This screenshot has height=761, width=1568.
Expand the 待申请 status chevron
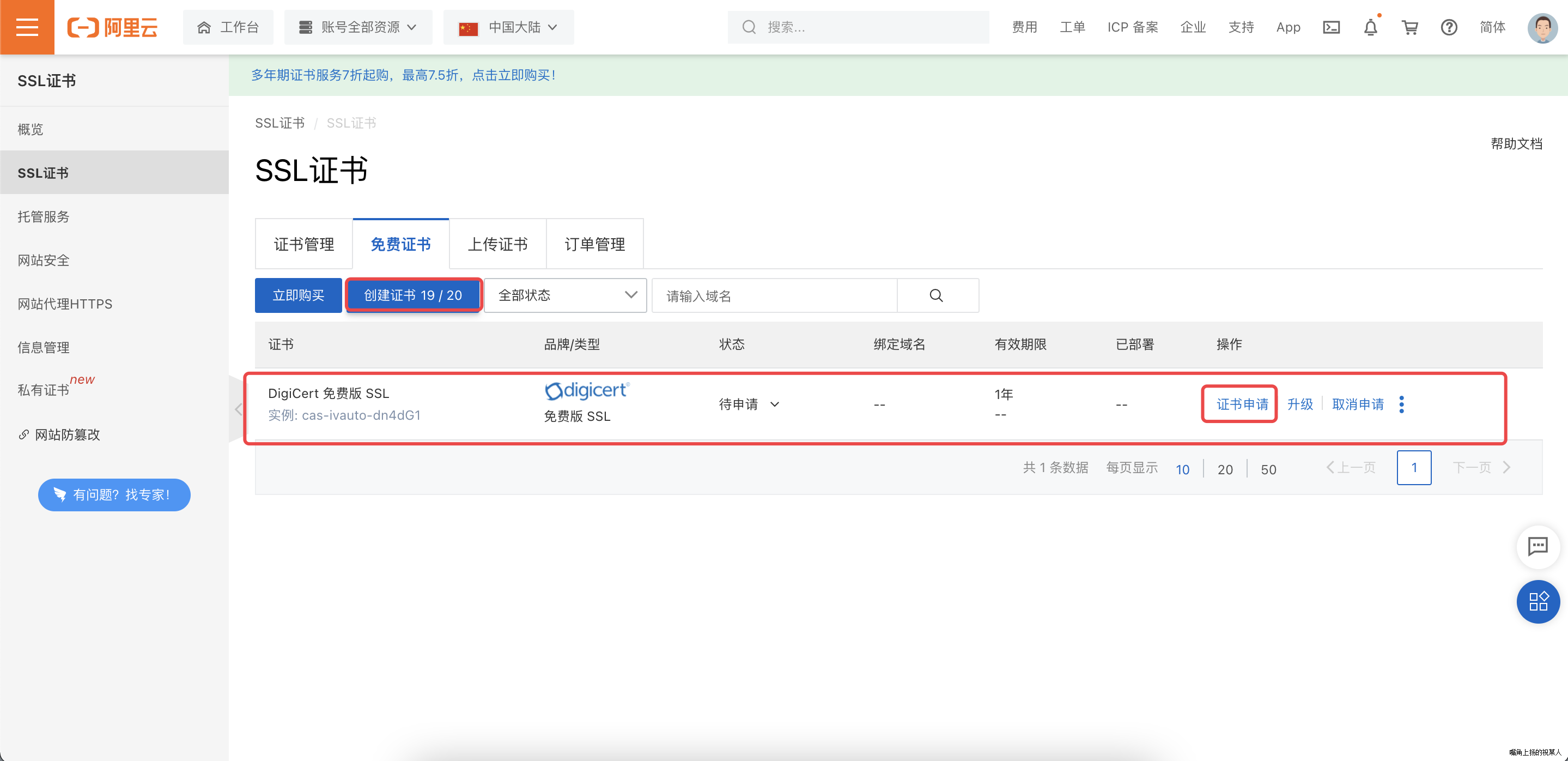(x=774, y=404)
